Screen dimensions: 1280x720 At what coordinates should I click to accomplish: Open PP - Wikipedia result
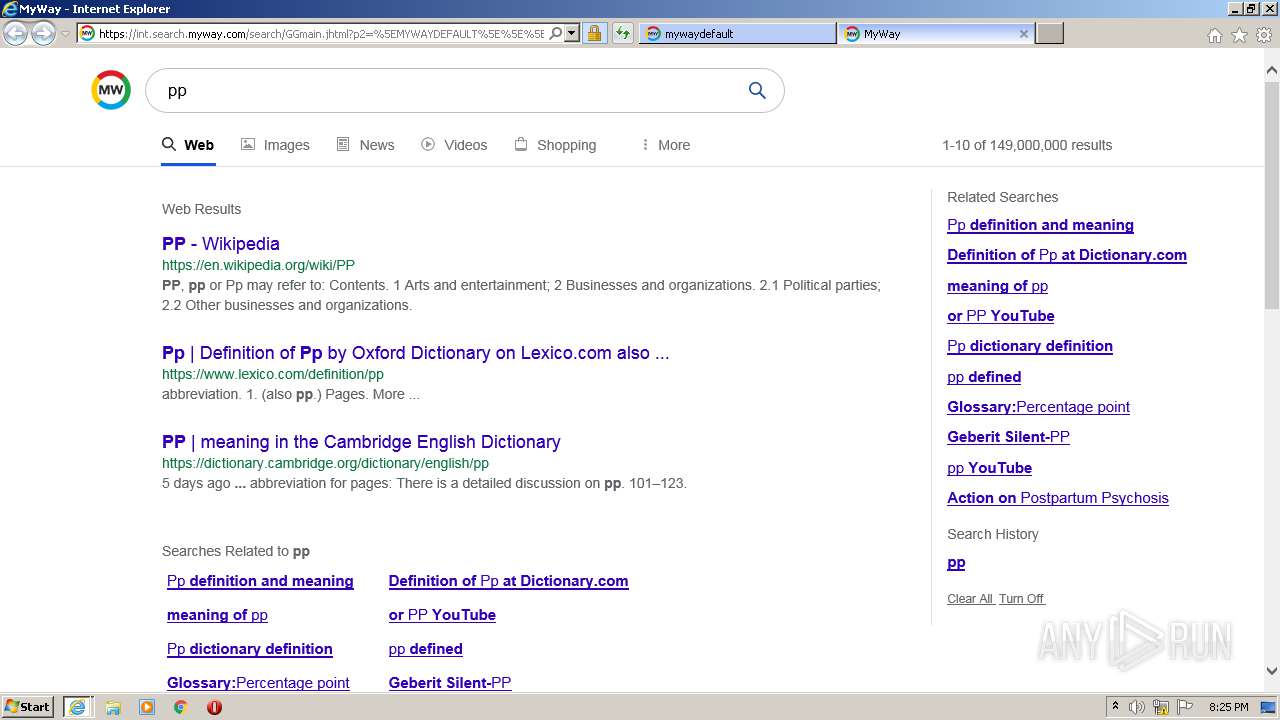click(x=221, y=243)
